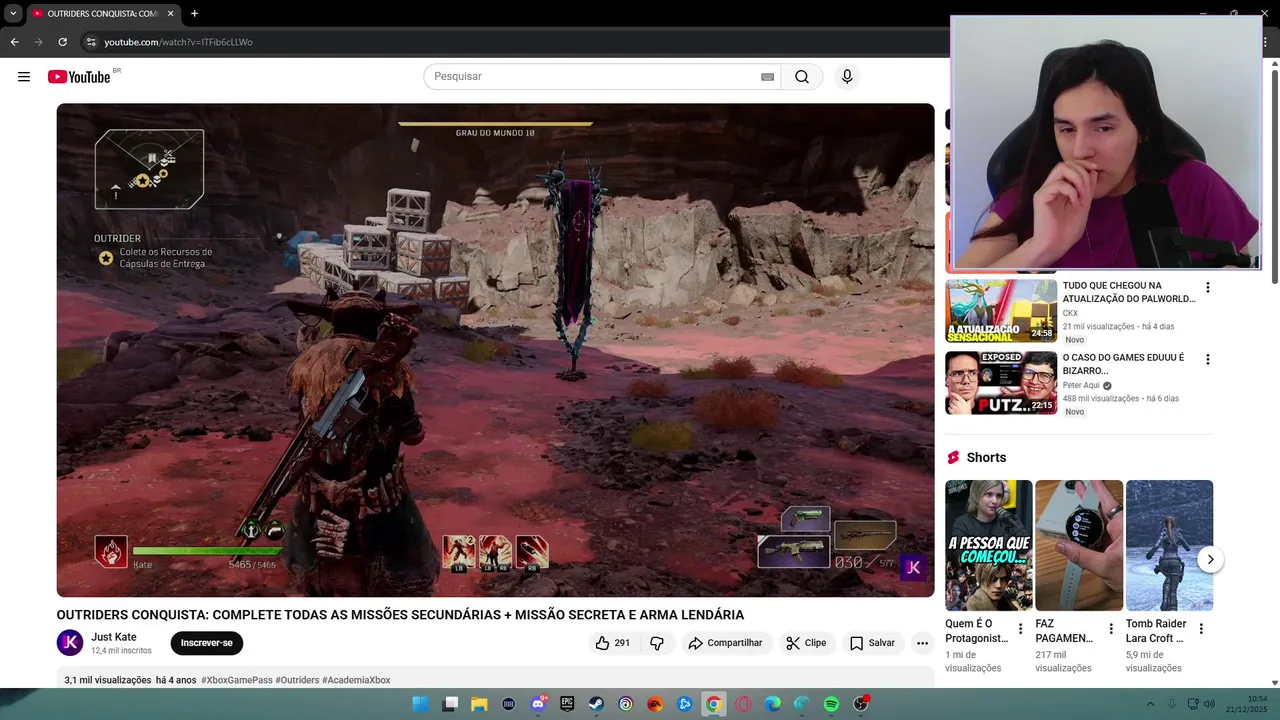Click the Shorts section heading
The width and height of the screenshot is (1280, 720).
tap(986, 457)
